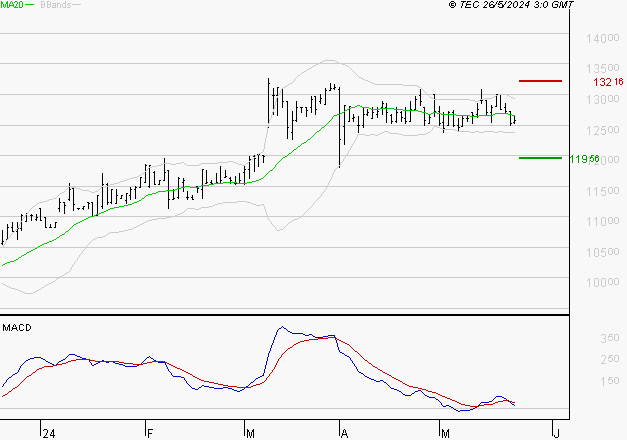Click the F (February) time axis marker
627x440 pixels.
pyautogui.click(x=150, y=434)
